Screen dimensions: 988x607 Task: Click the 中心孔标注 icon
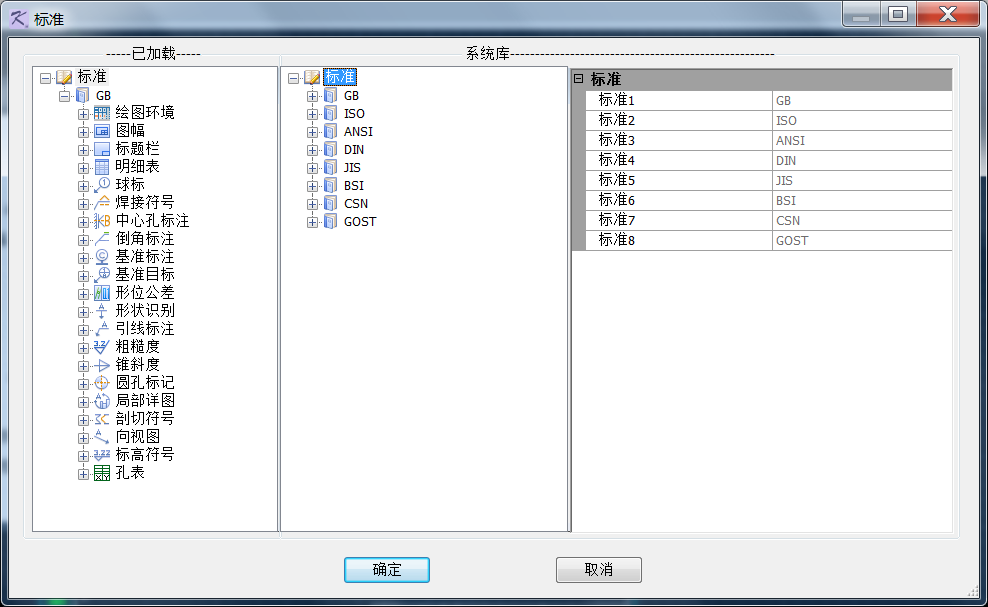click(101, 221)
